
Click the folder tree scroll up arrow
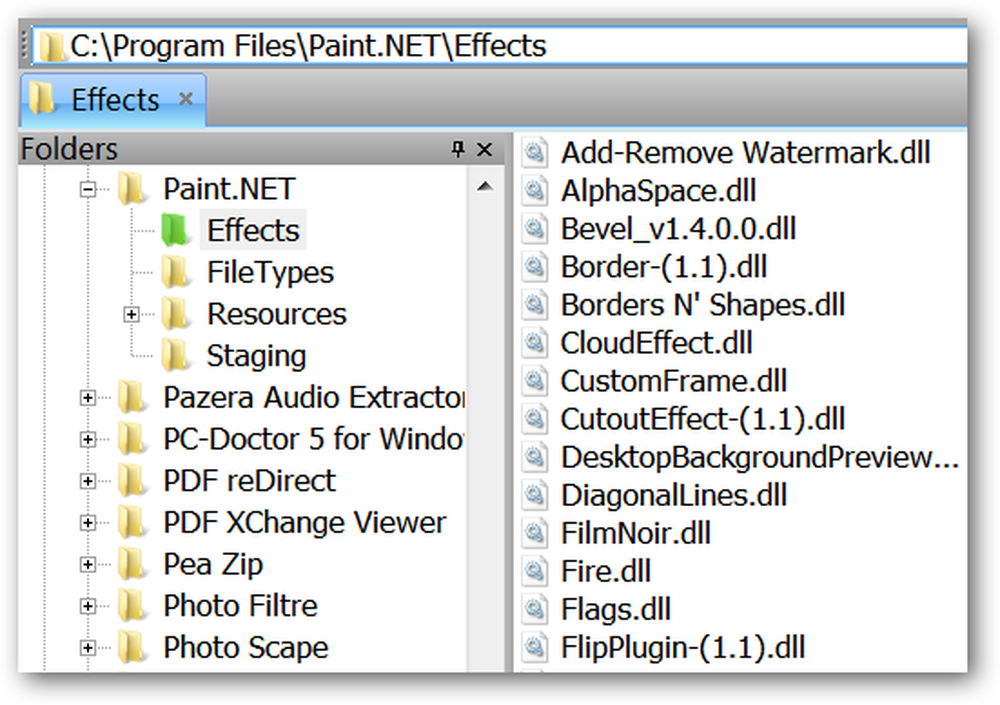tap(485, 186)
